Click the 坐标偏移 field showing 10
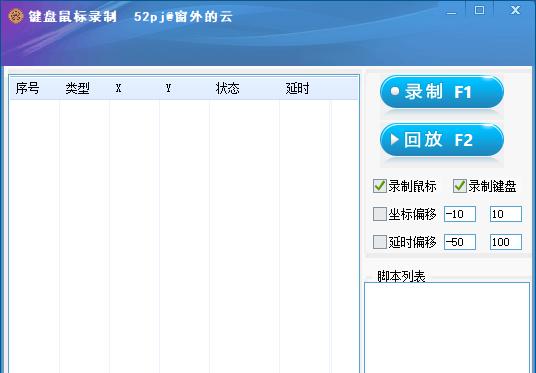 point(506,214)
